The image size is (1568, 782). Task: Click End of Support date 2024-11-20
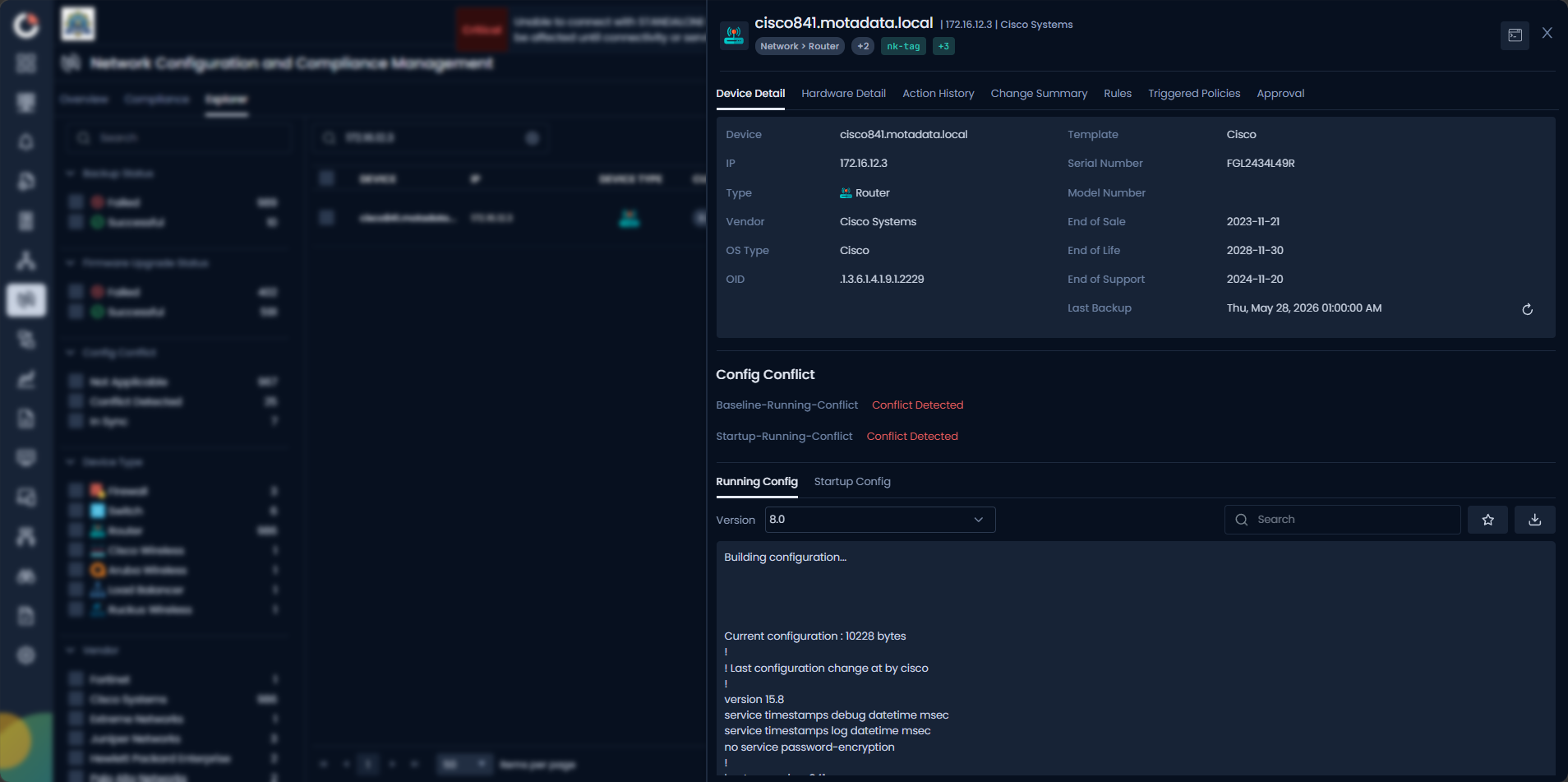pyautogui.click(x=1255, y=280)
